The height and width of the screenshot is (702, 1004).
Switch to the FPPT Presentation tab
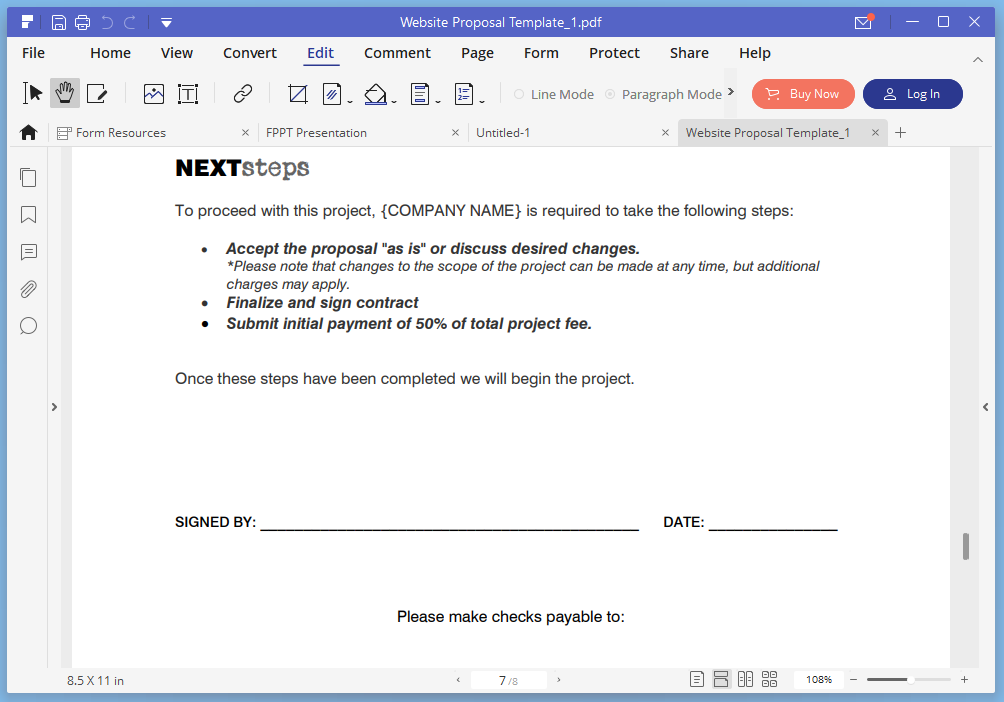317,132
